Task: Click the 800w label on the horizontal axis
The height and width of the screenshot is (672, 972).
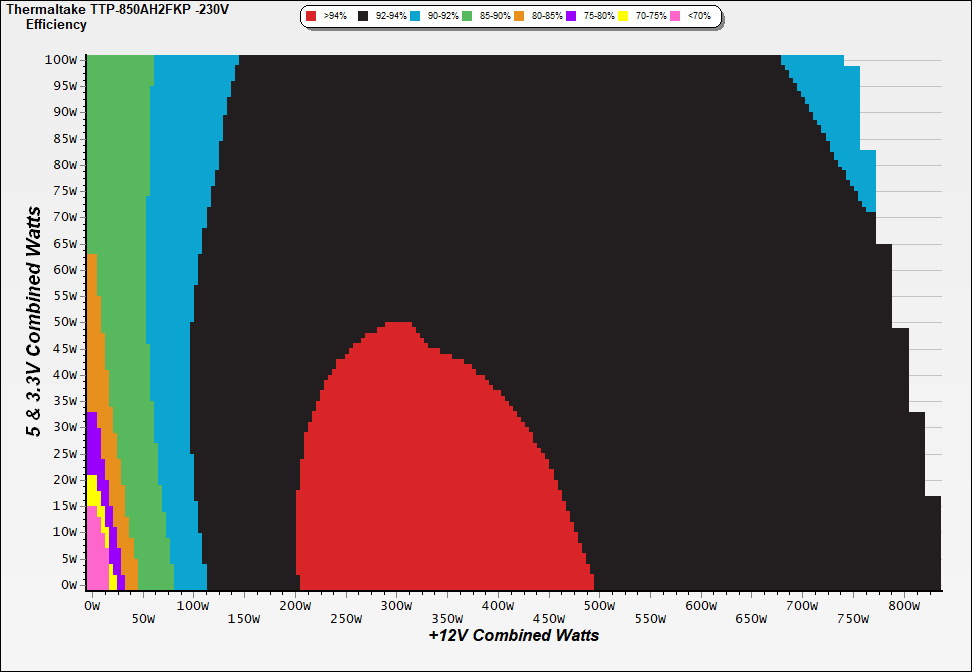Action: 905,606
